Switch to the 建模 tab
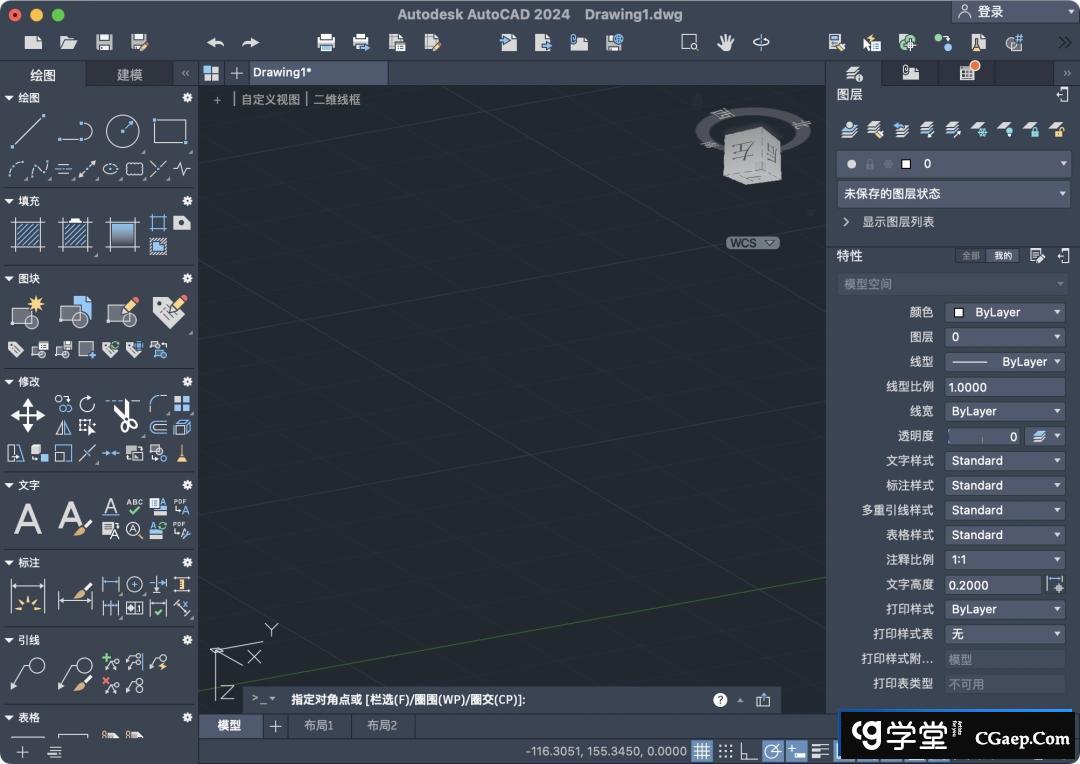1080x764 pixels. pyautogui.click(x=130, y=75)
